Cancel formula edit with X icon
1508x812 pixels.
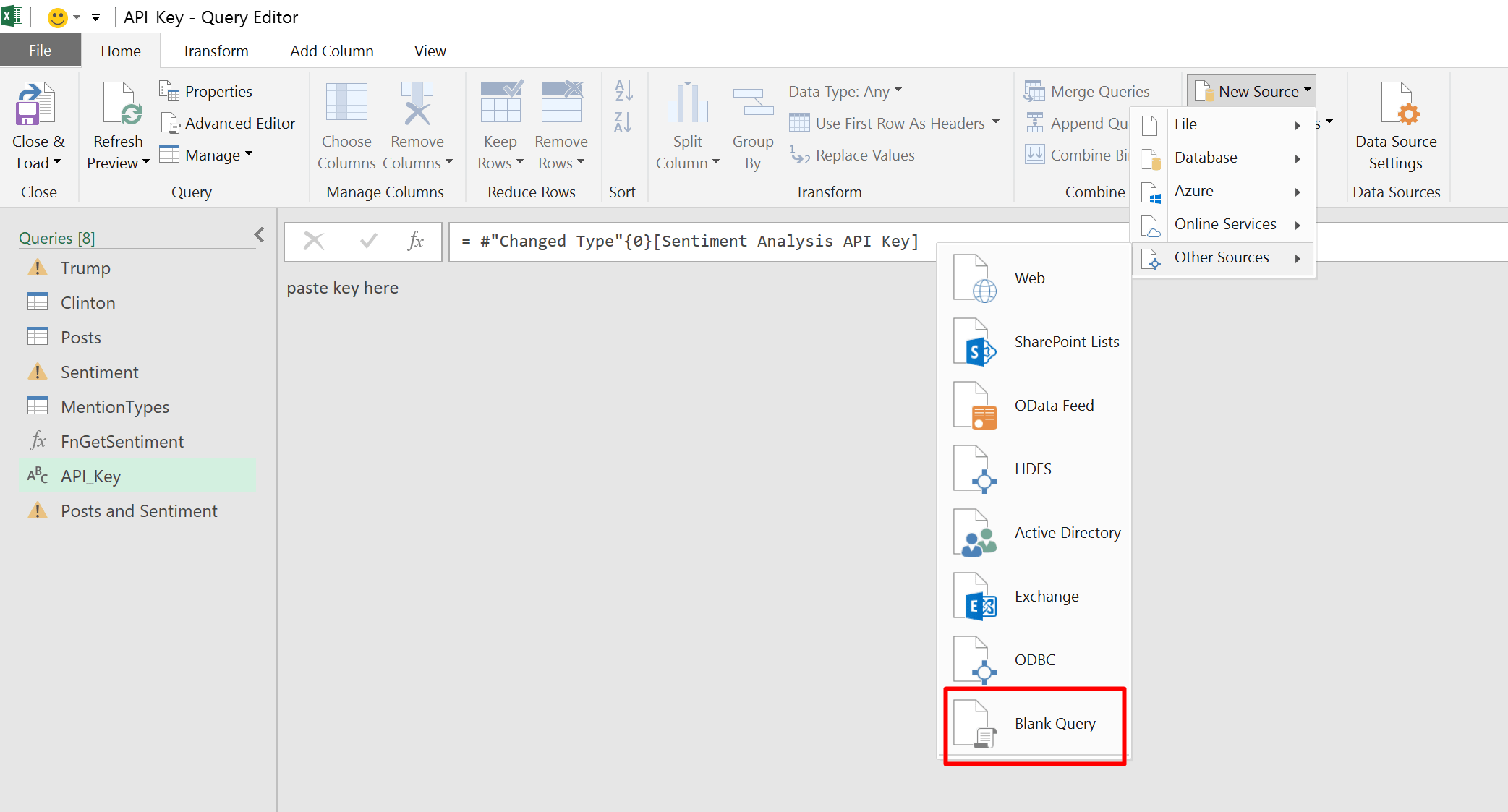pyautogui.click(x=314, y=241)
